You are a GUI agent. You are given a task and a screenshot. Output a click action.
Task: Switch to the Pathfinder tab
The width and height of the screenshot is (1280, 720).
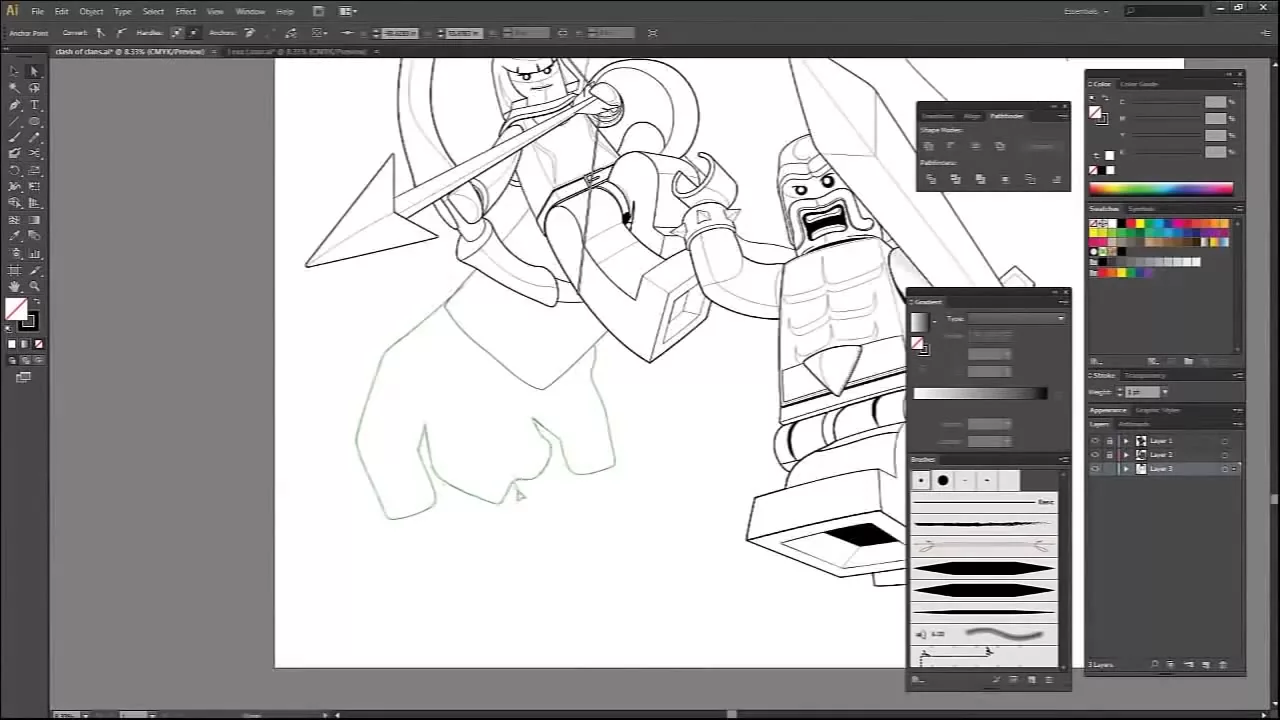click(1007, 116)
